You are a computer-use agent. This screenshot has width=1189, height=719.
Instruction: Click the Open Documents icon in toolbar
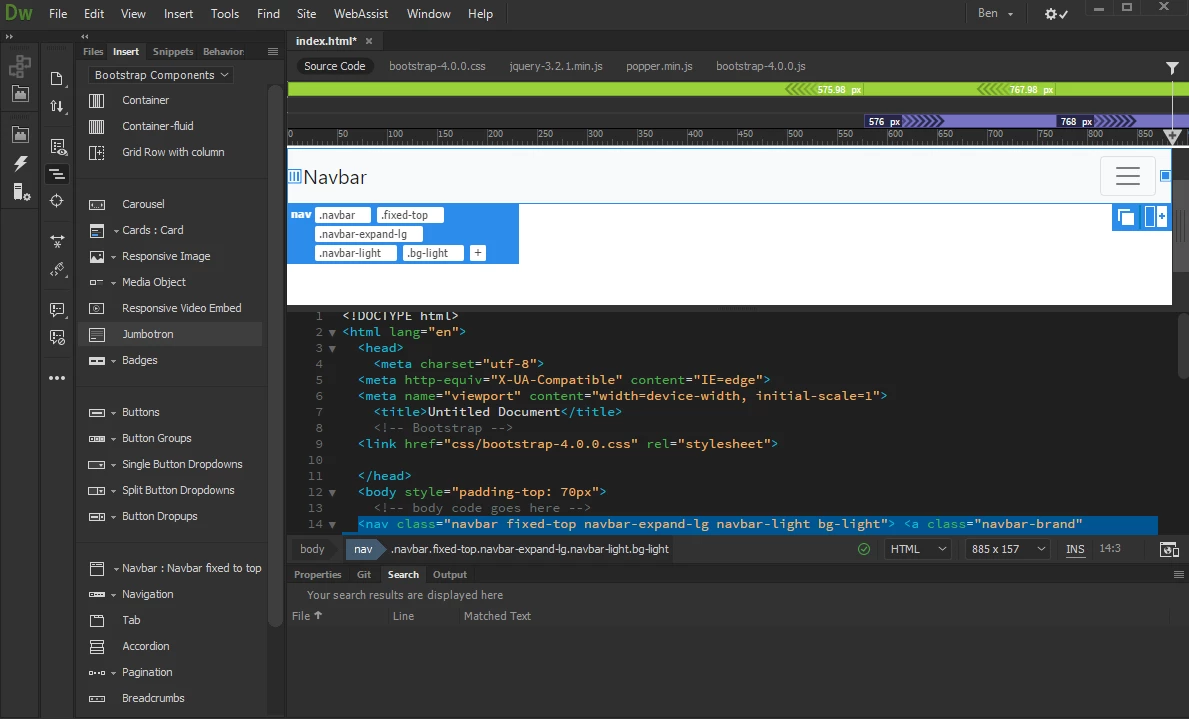57,79
